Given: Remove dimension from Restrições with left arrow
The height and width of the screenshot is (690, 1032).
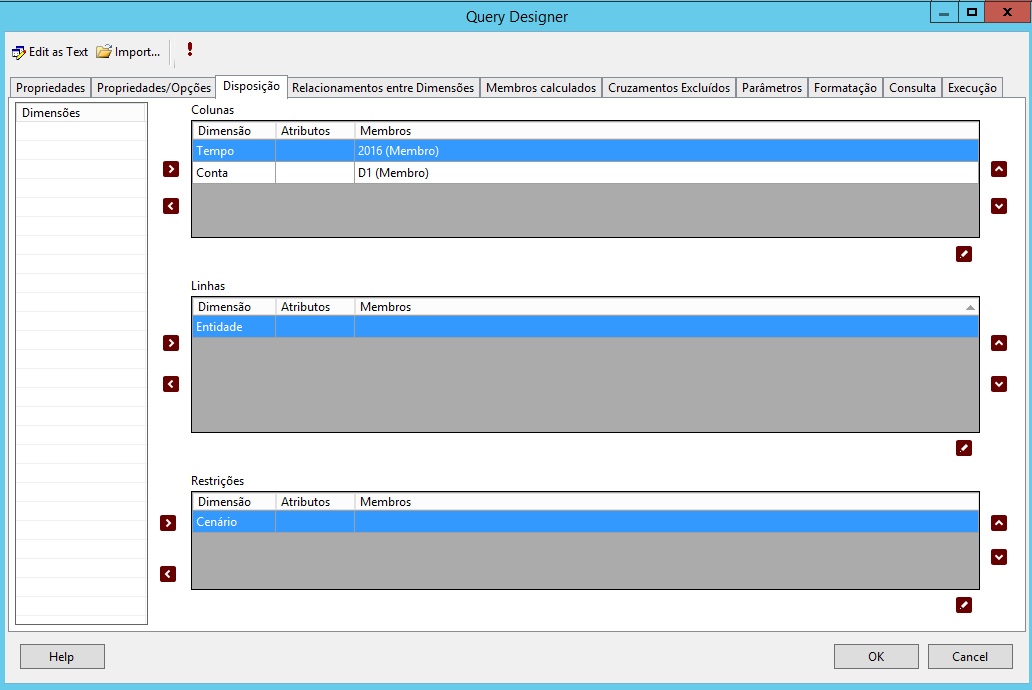Looking at the screenshot, I should tap(168, 574).
